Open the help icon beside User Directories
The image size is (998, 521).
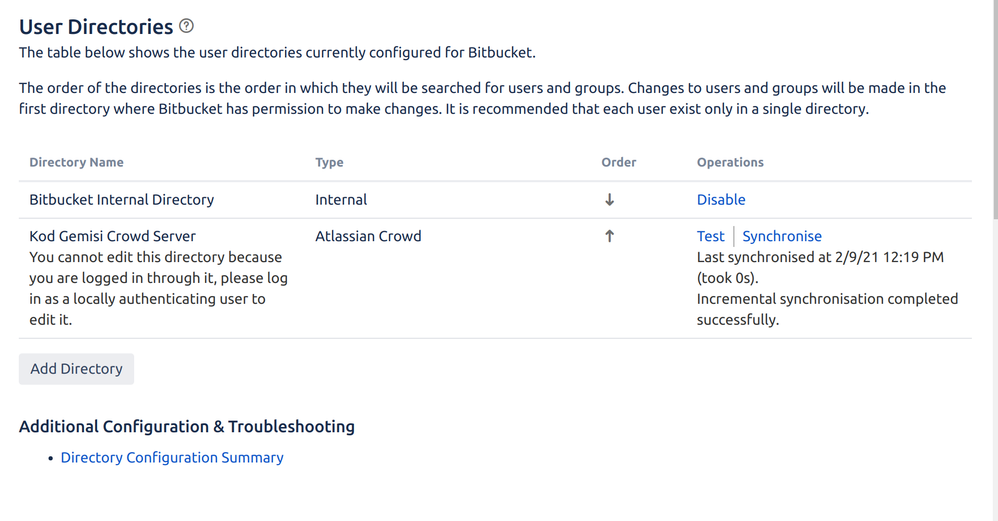click(x=186, y=26)
